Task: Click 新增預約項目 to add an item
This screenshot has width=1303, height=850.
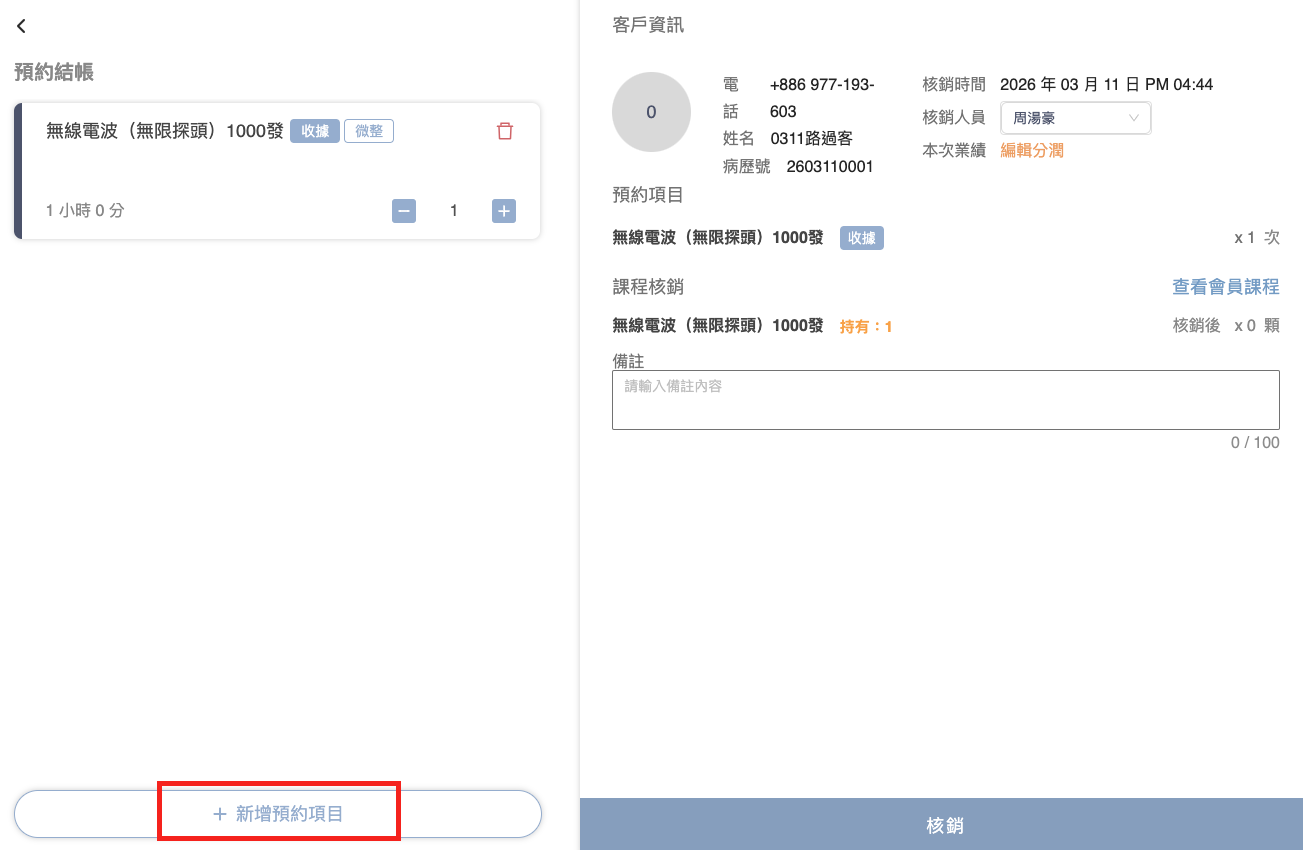Action: (278, 814)
